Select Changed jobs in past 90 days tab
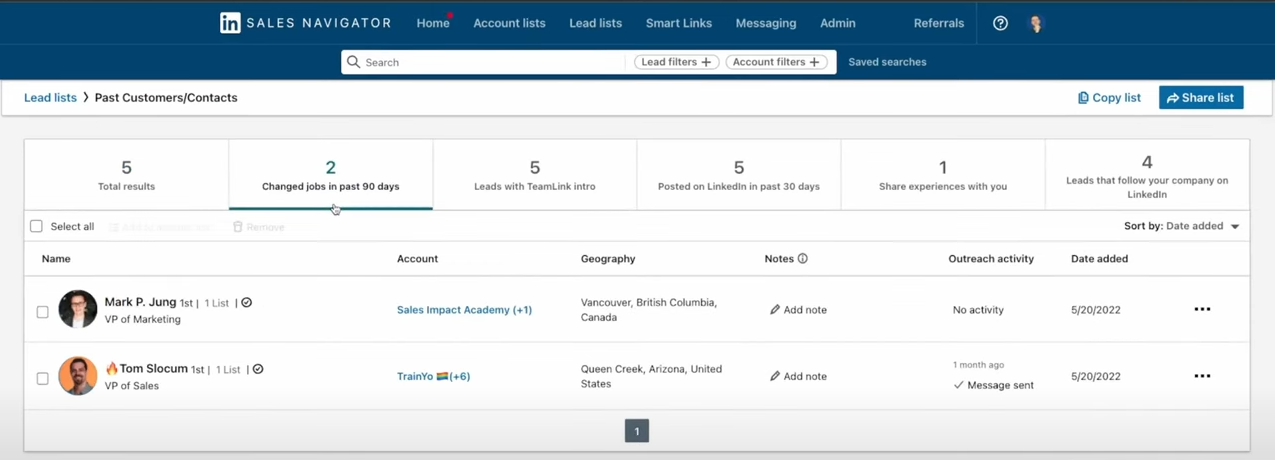This screenshot has height=460, width=1275. tap(330, 175)
